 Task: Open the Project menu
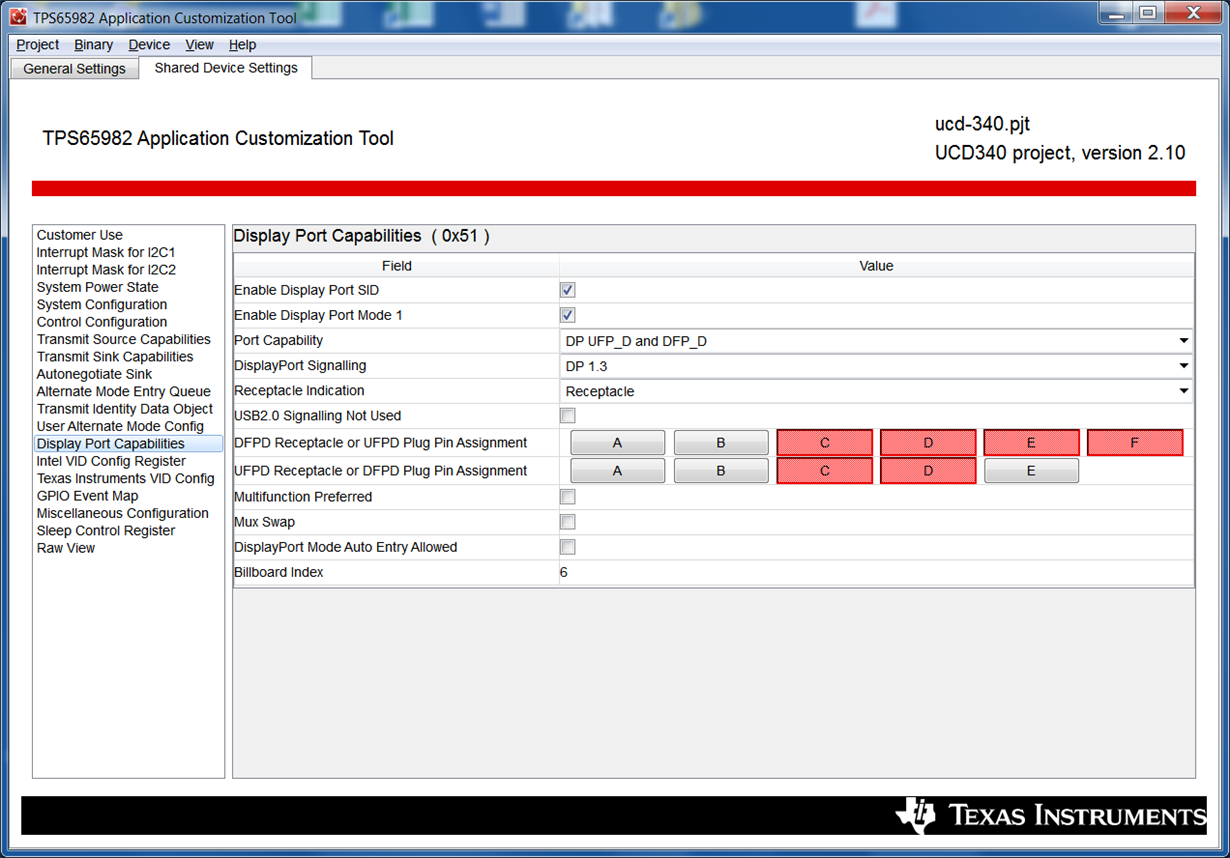38,45
